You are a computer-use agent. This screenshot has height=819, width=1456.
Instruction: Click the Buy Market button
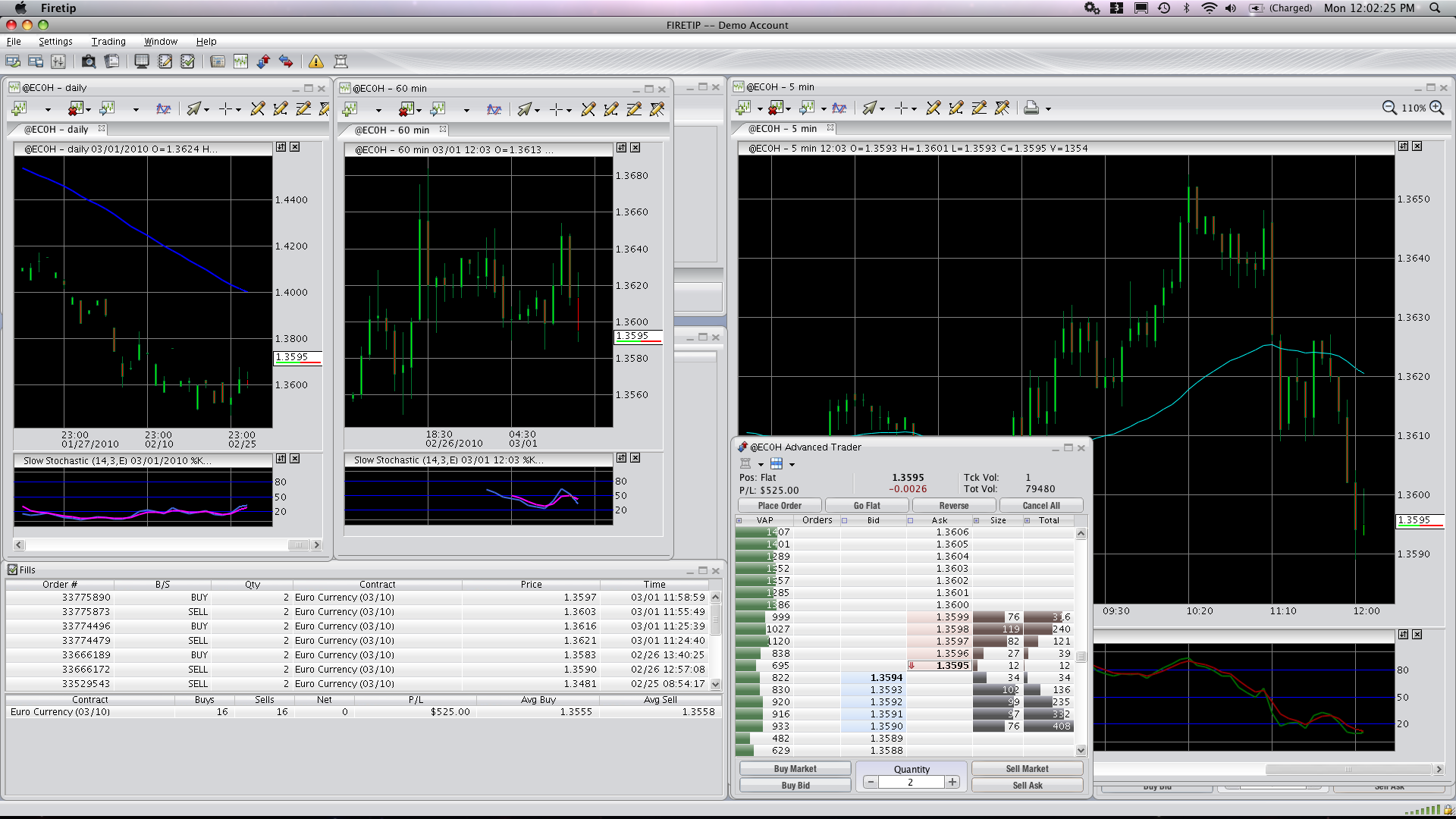[795, 768]
